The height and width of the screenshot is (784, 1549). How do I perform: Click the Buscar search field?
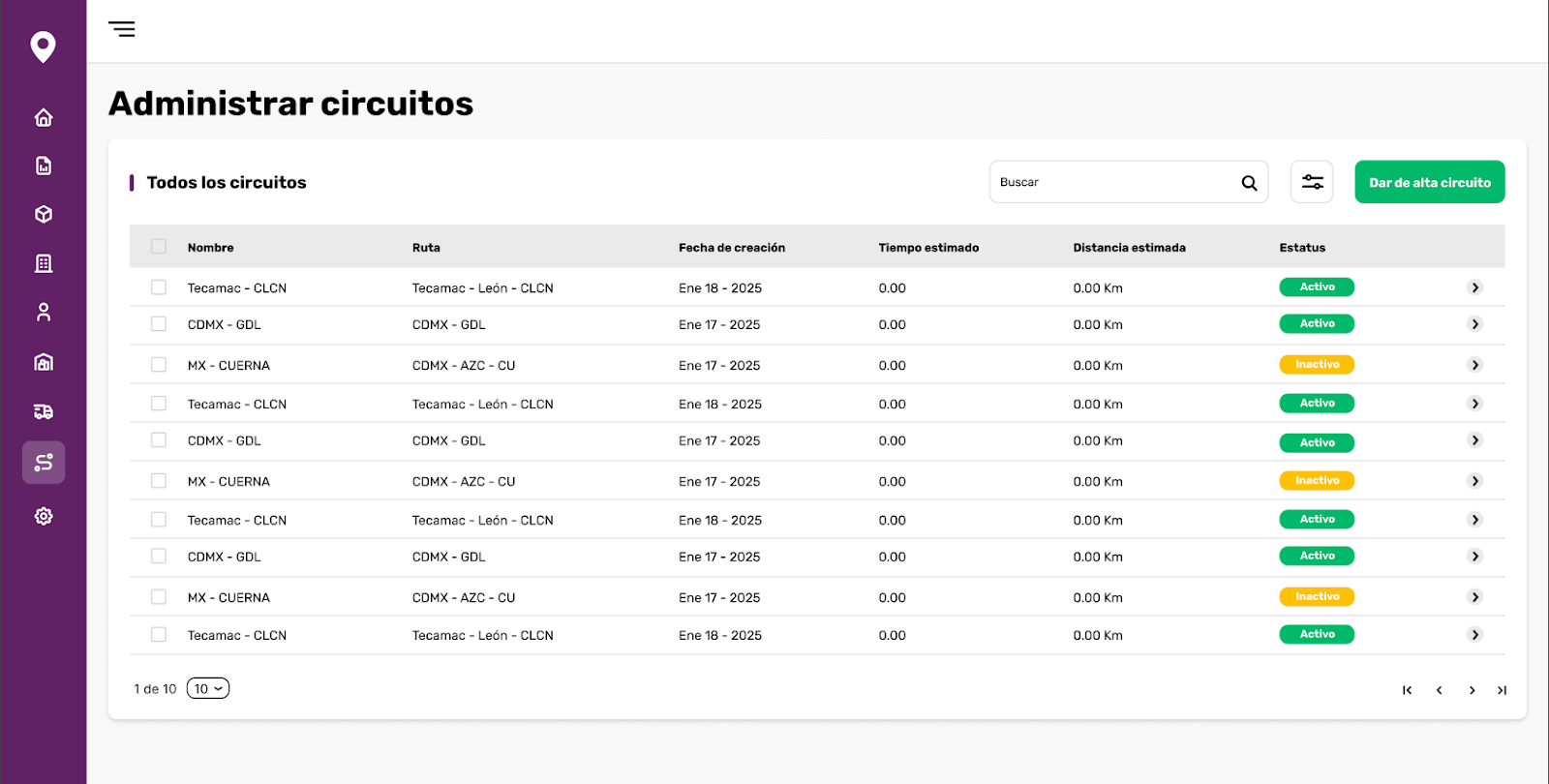[1113, 182]
